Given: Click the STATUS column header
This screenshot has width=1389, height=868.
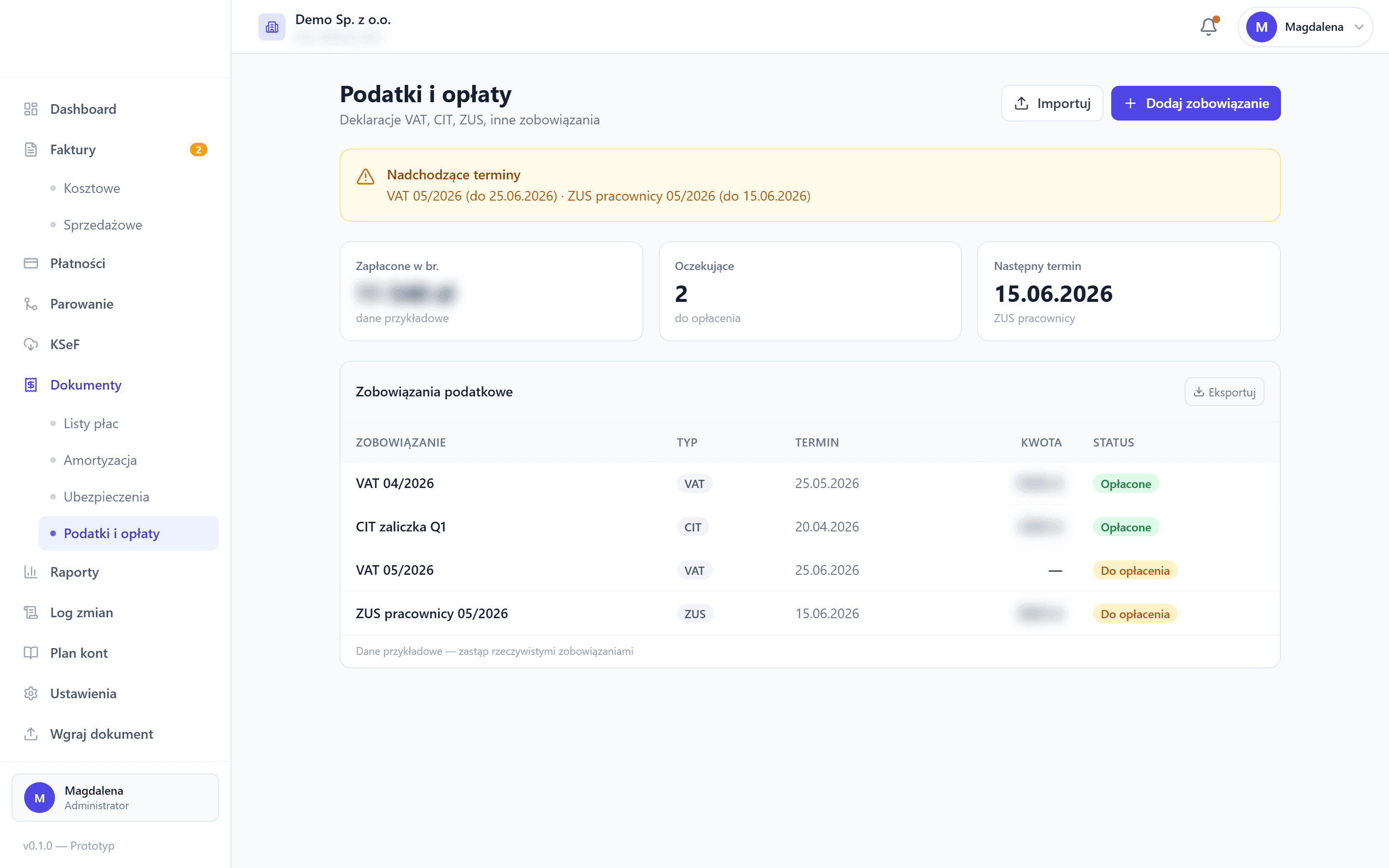Looking at the screenshot, I should (x=1114, y=443).
